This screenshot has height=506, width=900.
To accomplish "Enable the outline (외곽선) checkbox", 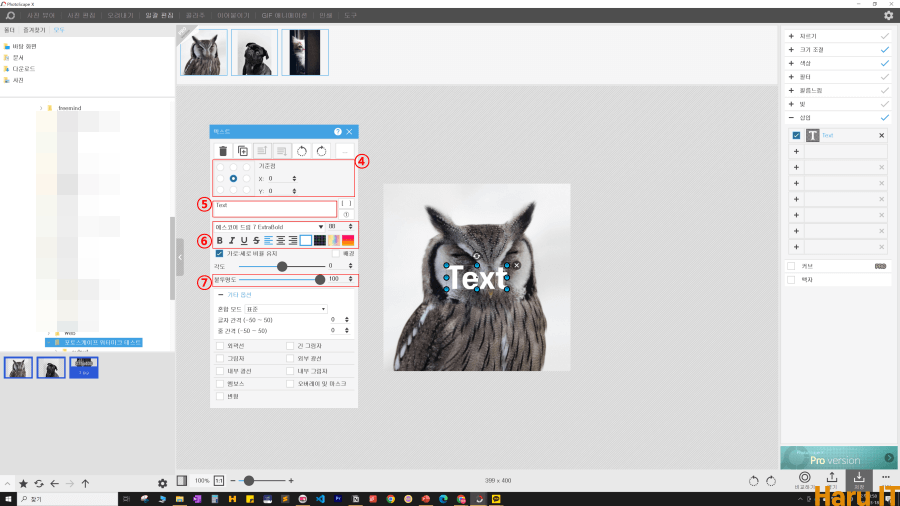I will pos(220,346).
